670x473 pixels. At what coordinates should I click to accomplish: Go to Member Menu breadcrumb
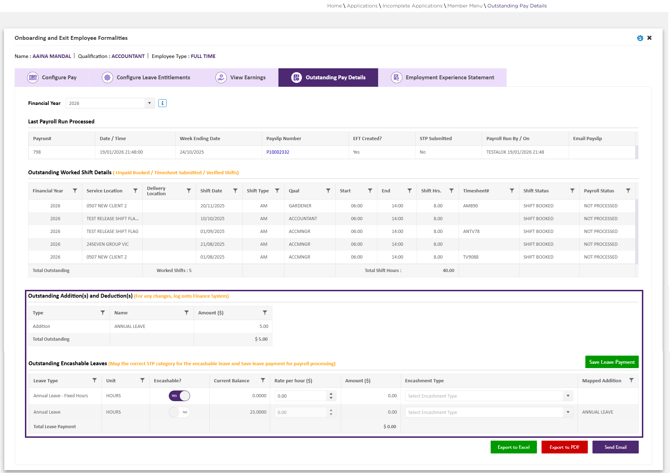pos(465,6)
